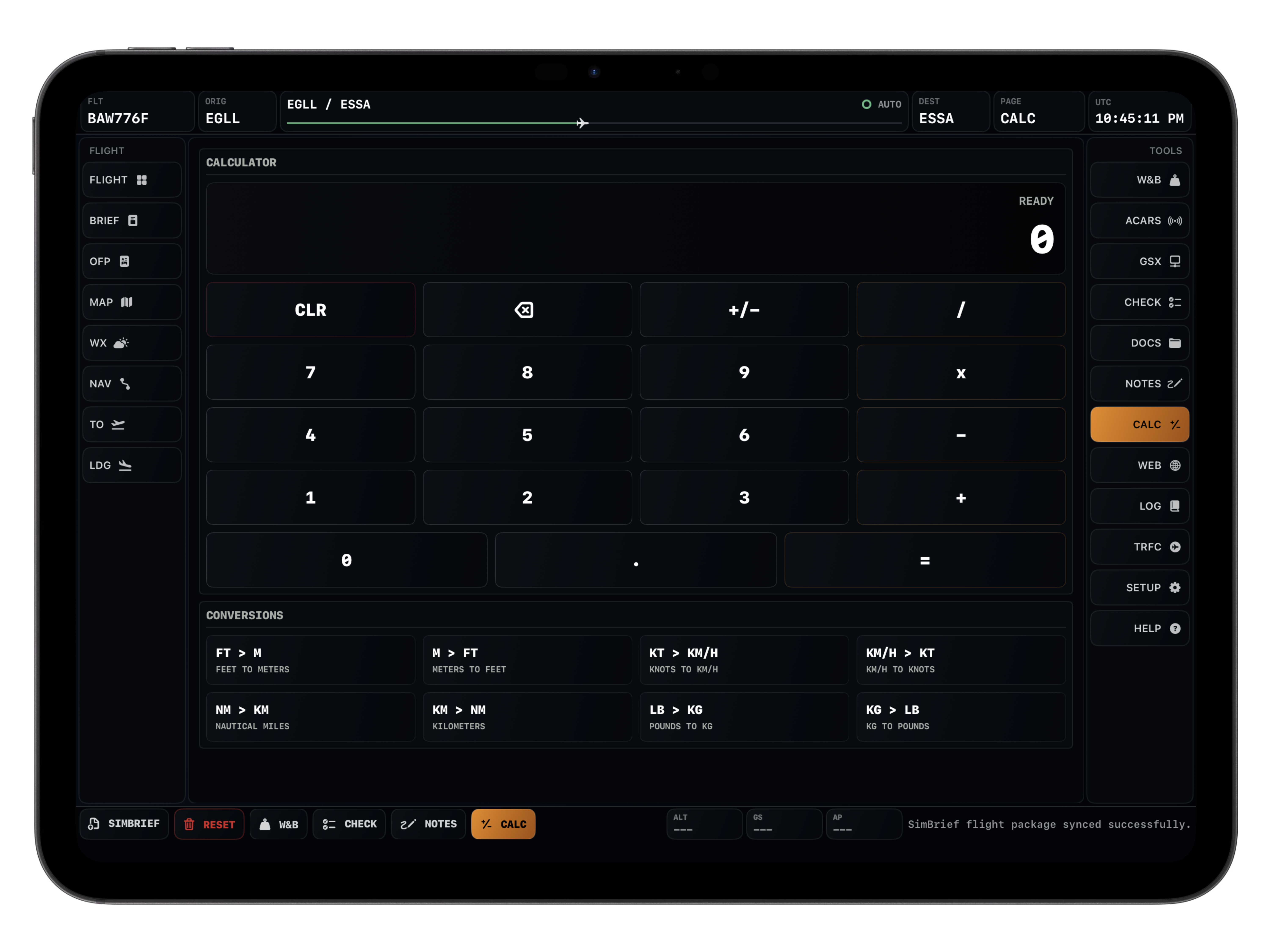Open the ACARS tool

(1140, 220)
